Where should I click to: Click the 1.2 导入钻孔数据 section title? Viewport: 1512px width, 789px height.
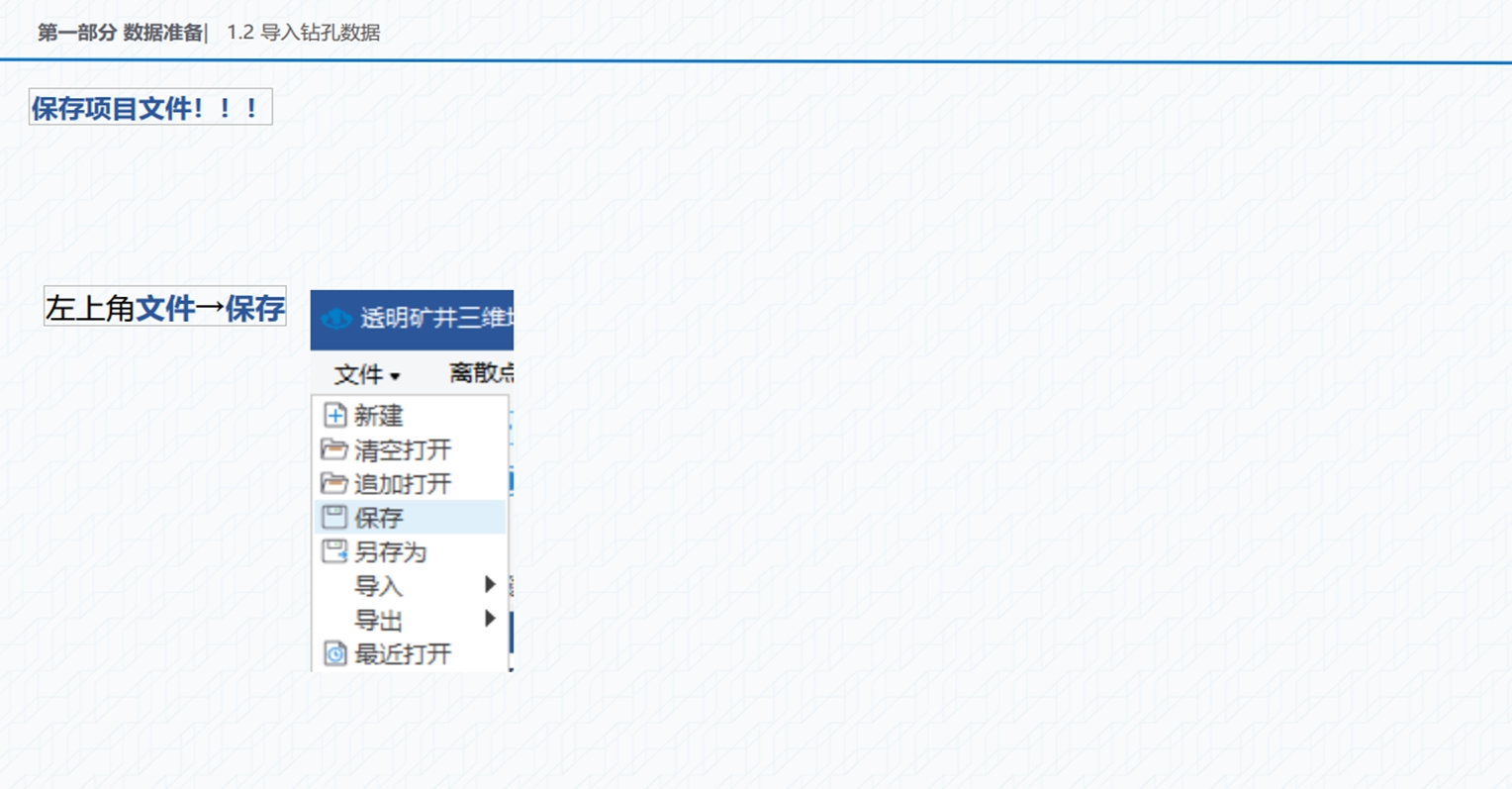coord(303,33)
